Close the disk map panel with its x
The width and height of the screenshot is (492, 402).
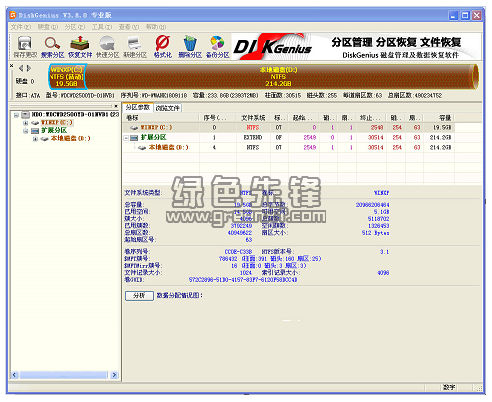12,66
